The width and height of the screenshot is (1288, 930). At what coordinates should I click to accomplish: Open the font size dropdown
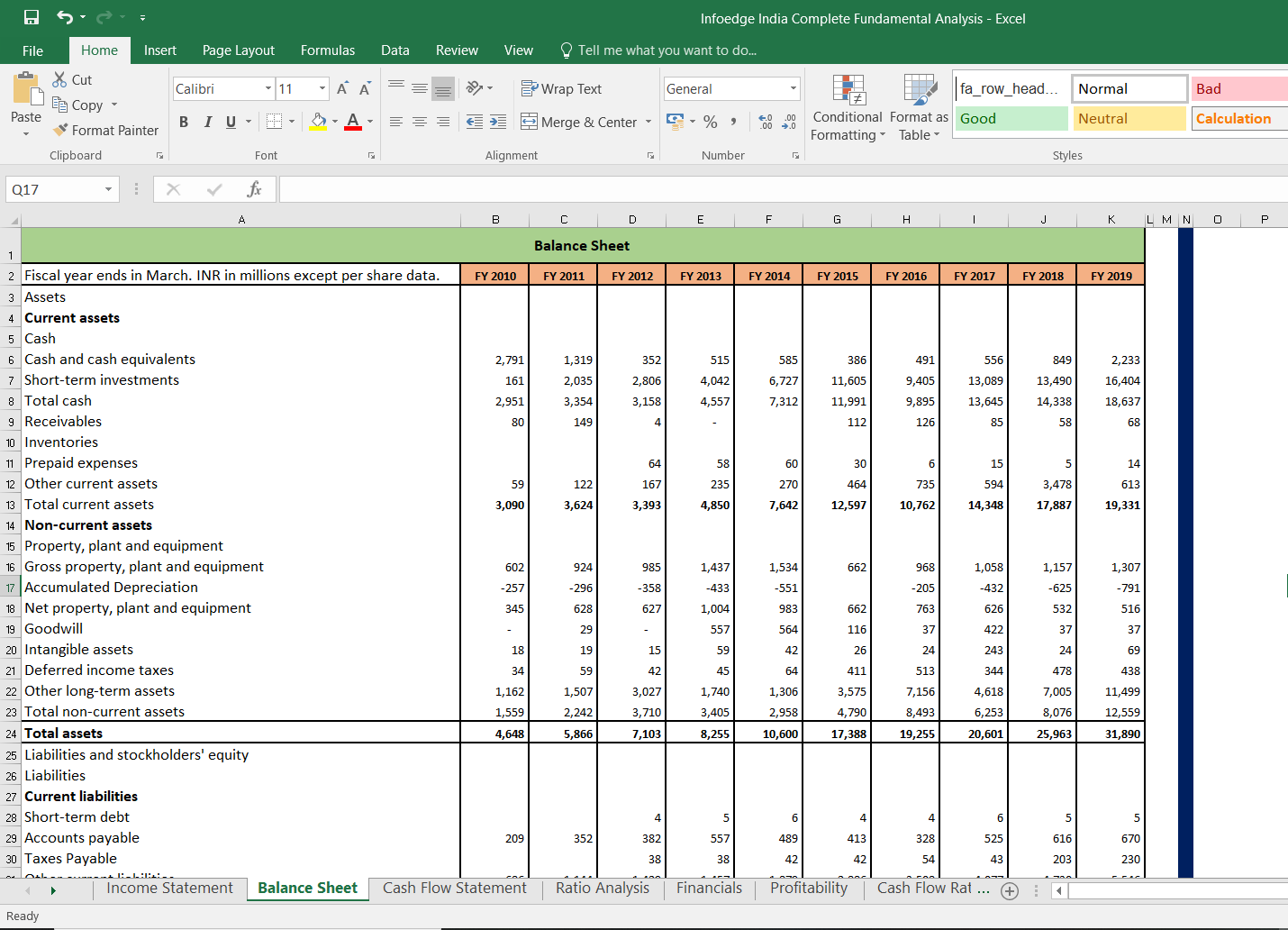(x=322, y=88)
